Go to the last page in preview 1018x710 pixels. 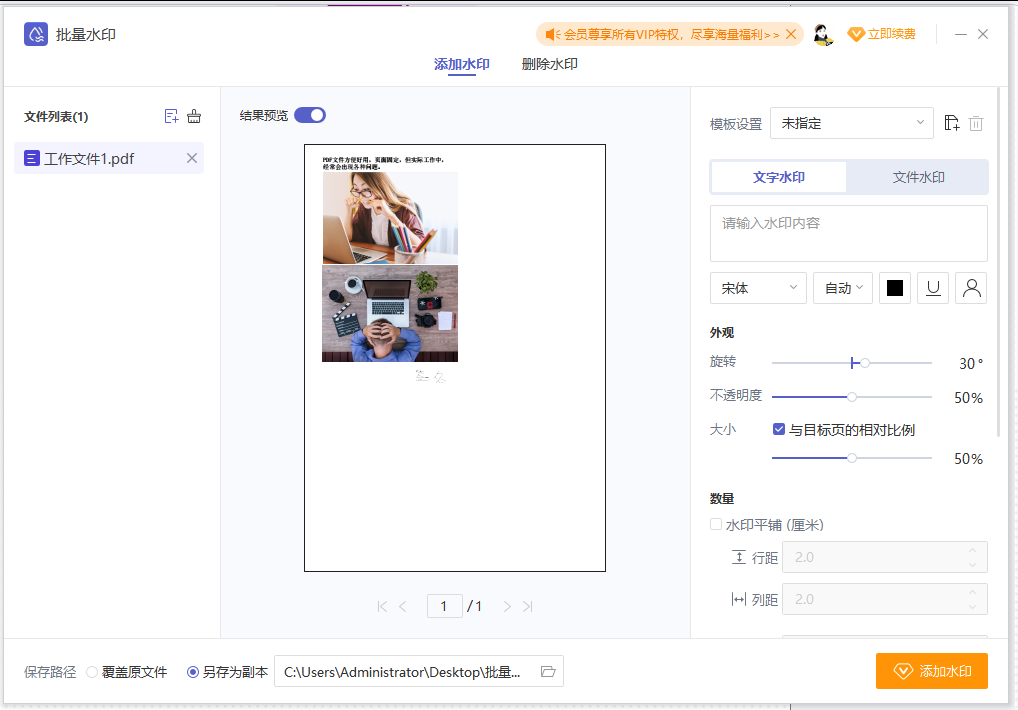(x=528, y=606)
